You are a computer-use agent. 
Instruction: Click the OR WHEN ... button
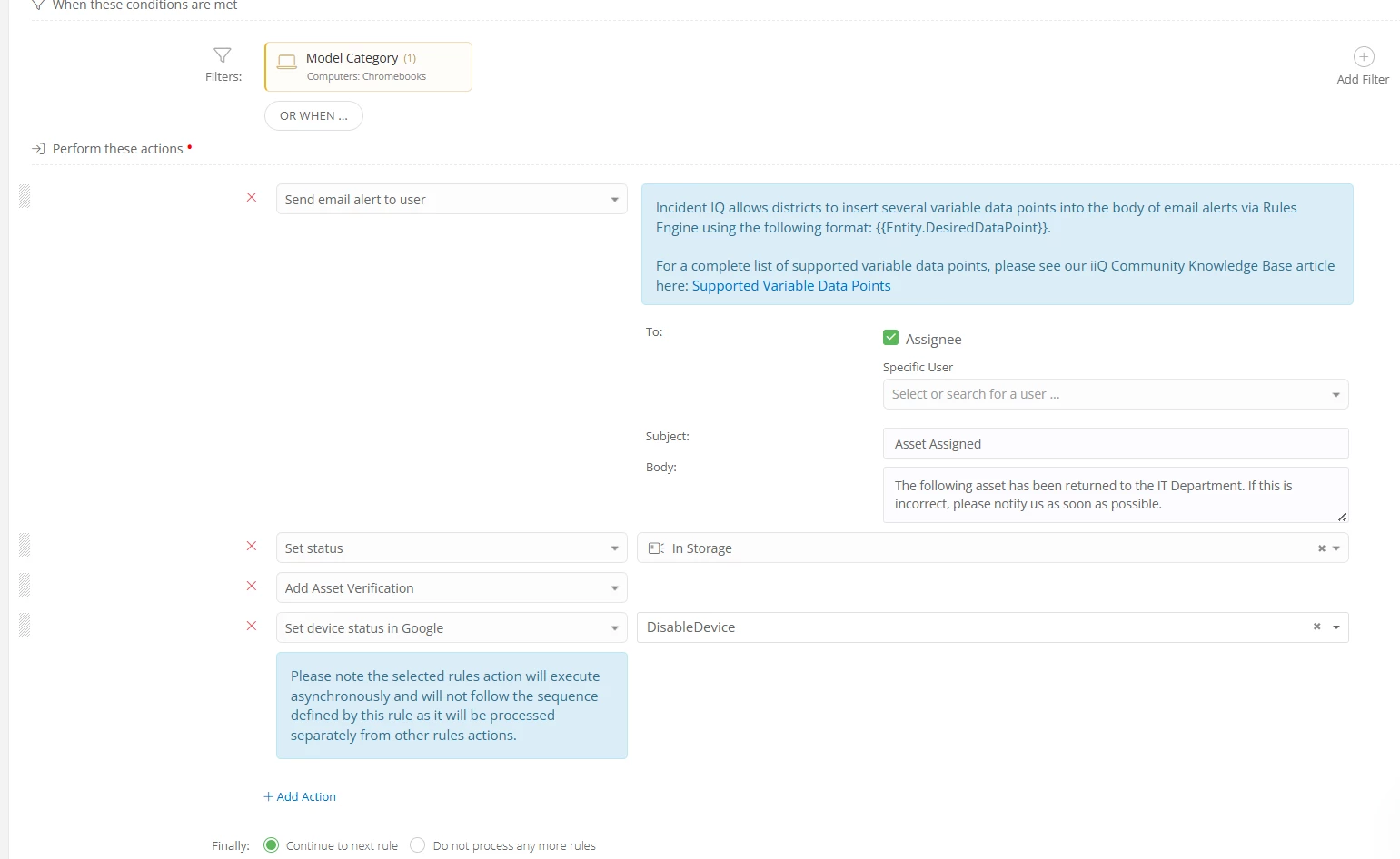[x=313, y=116]
